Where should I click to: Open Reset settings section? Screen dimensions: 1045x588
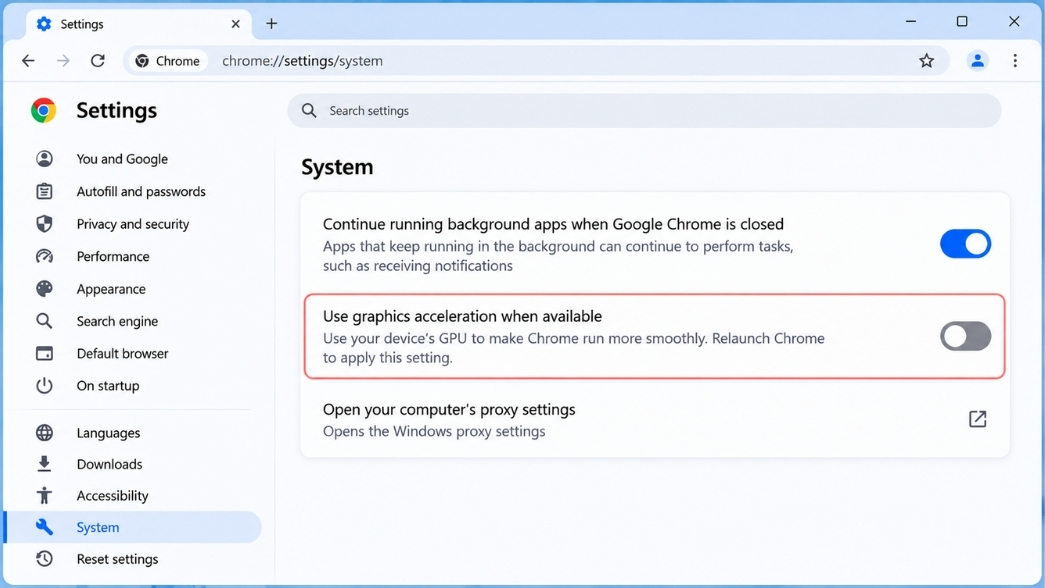117,559
